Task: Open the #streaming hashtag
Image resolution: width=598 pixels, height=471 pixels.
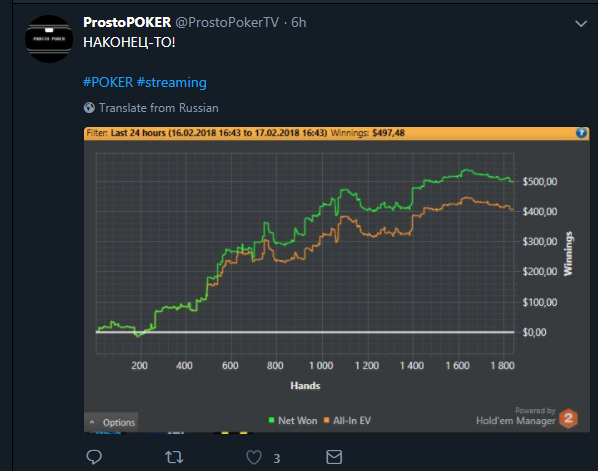Action: click(172, 82)
